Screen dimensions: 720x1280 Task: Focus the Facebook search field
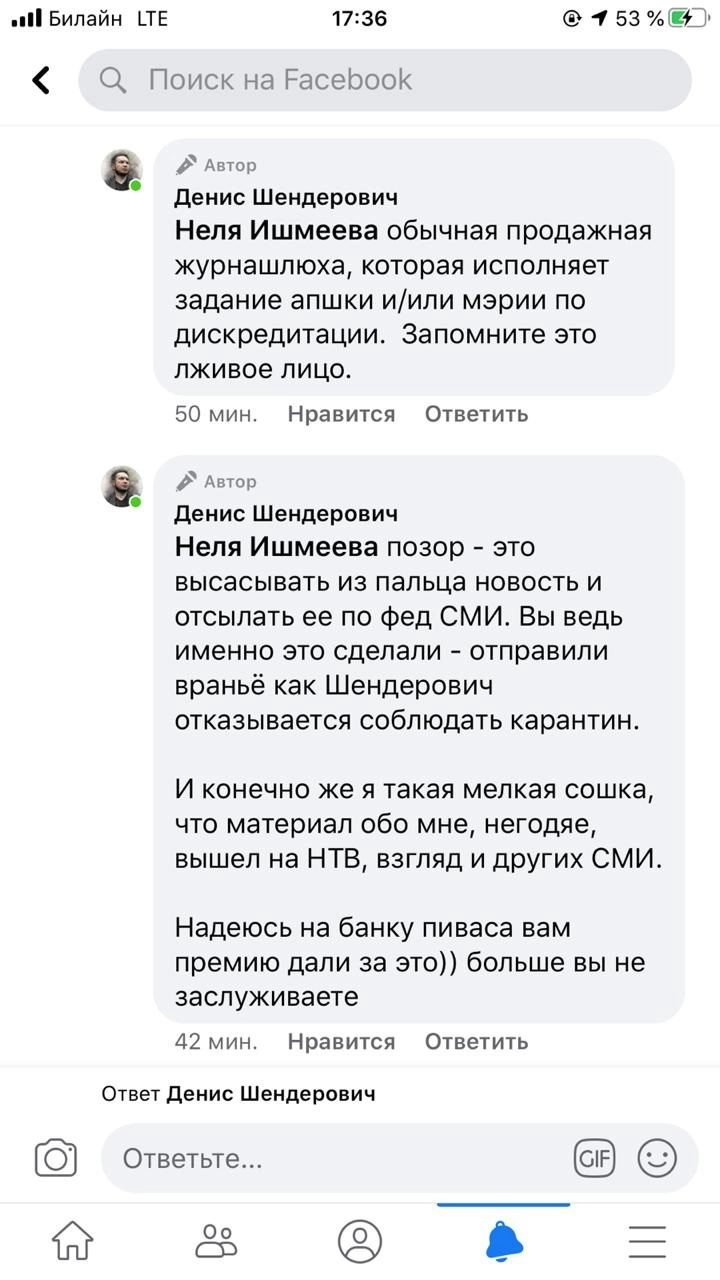coord(400,80)
